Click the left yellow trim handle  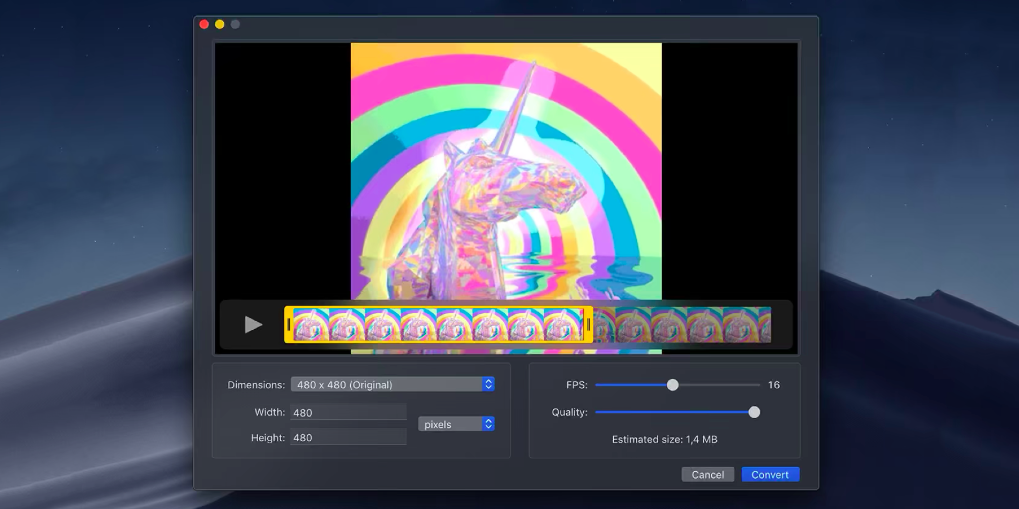(289, 324)
